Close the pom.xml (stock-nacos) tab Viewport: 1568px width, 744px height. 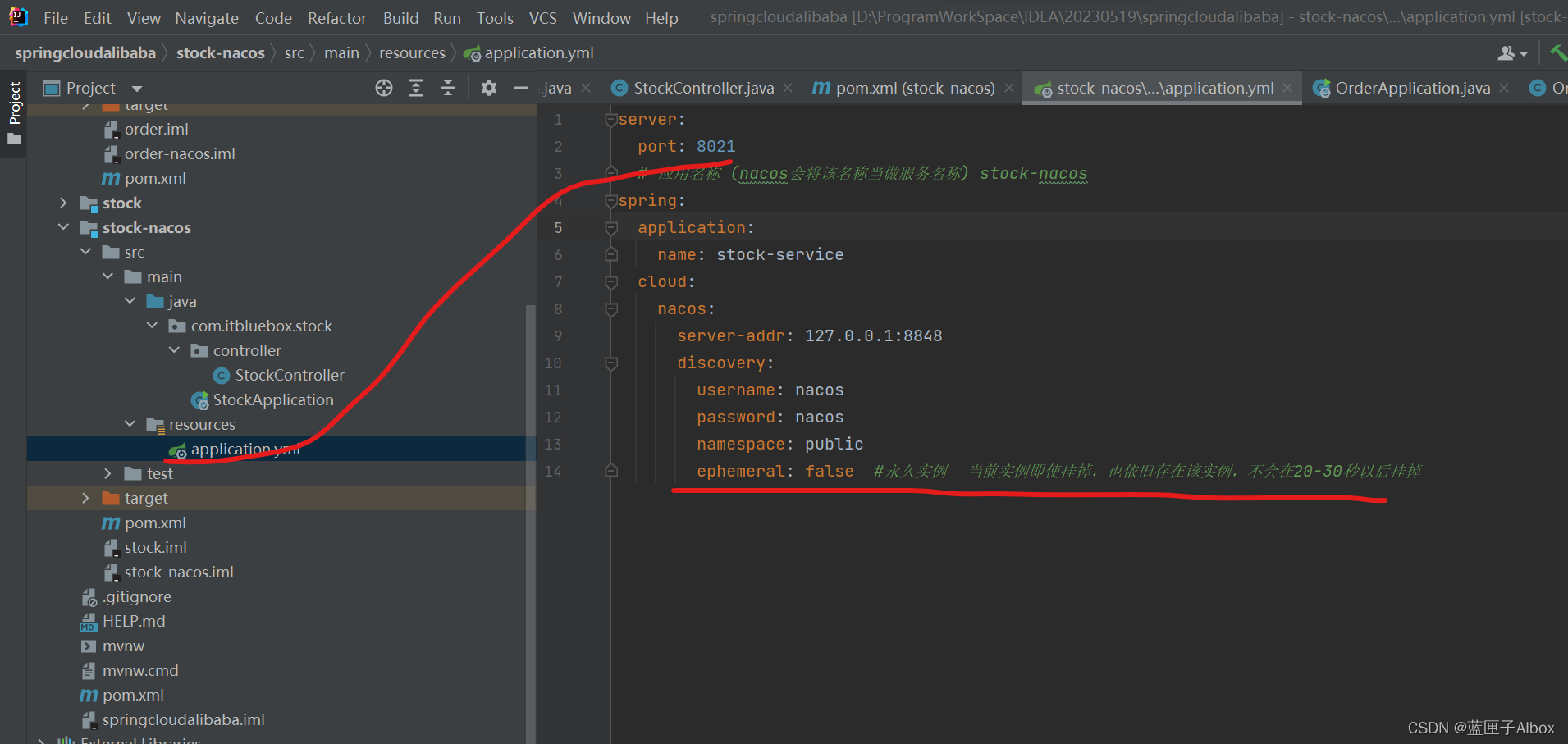pos(1009,88)
